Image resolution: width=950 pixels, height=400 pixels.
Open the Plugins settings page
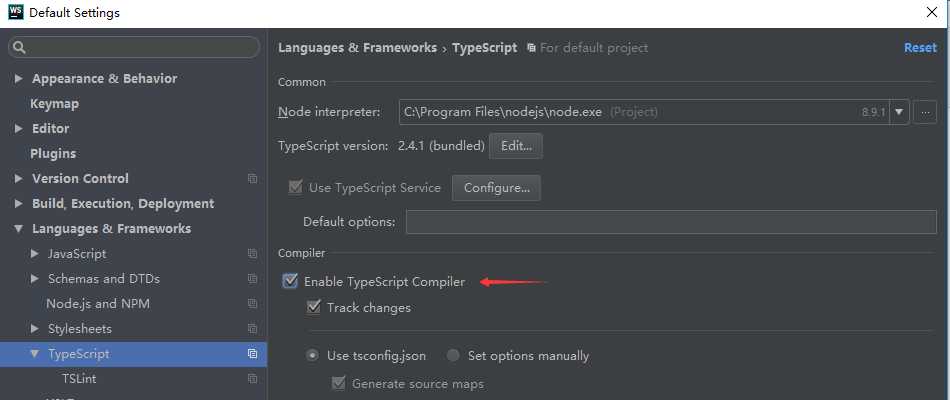(53, 153)
